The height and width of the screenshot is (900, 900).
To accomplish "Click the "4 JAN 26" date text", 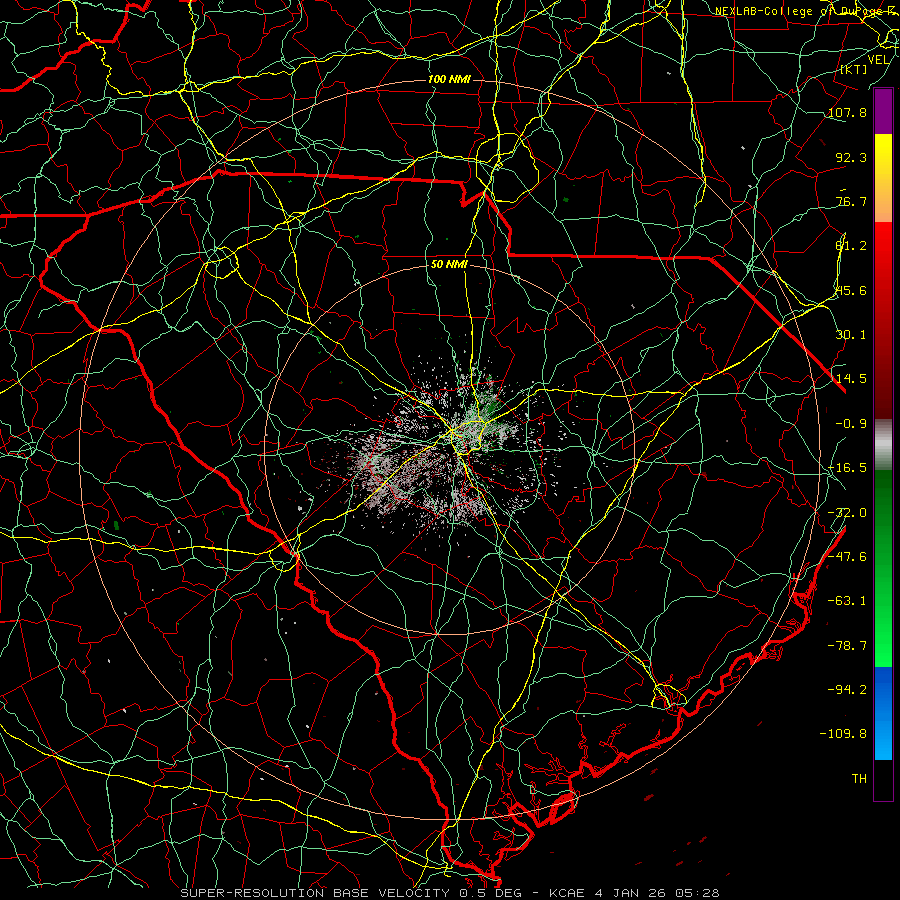I will [x=630, y=893].
